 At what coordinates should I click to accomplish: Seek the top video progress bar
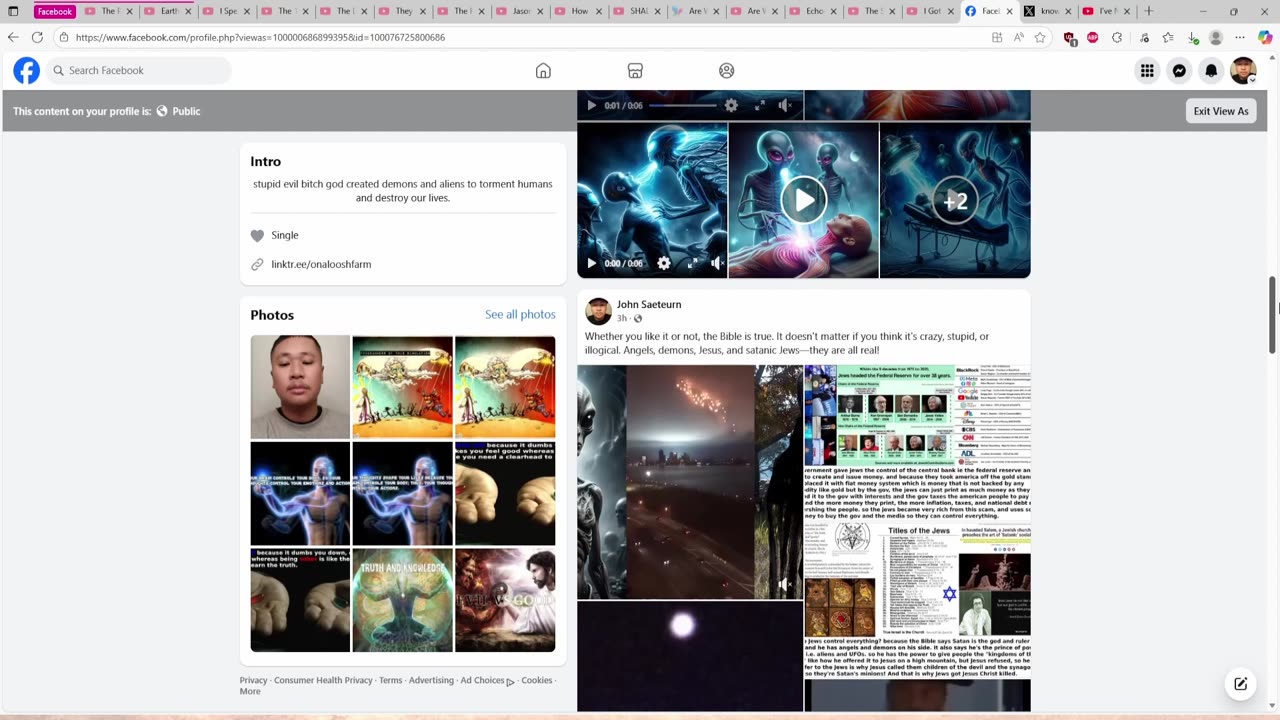[683, 105]
